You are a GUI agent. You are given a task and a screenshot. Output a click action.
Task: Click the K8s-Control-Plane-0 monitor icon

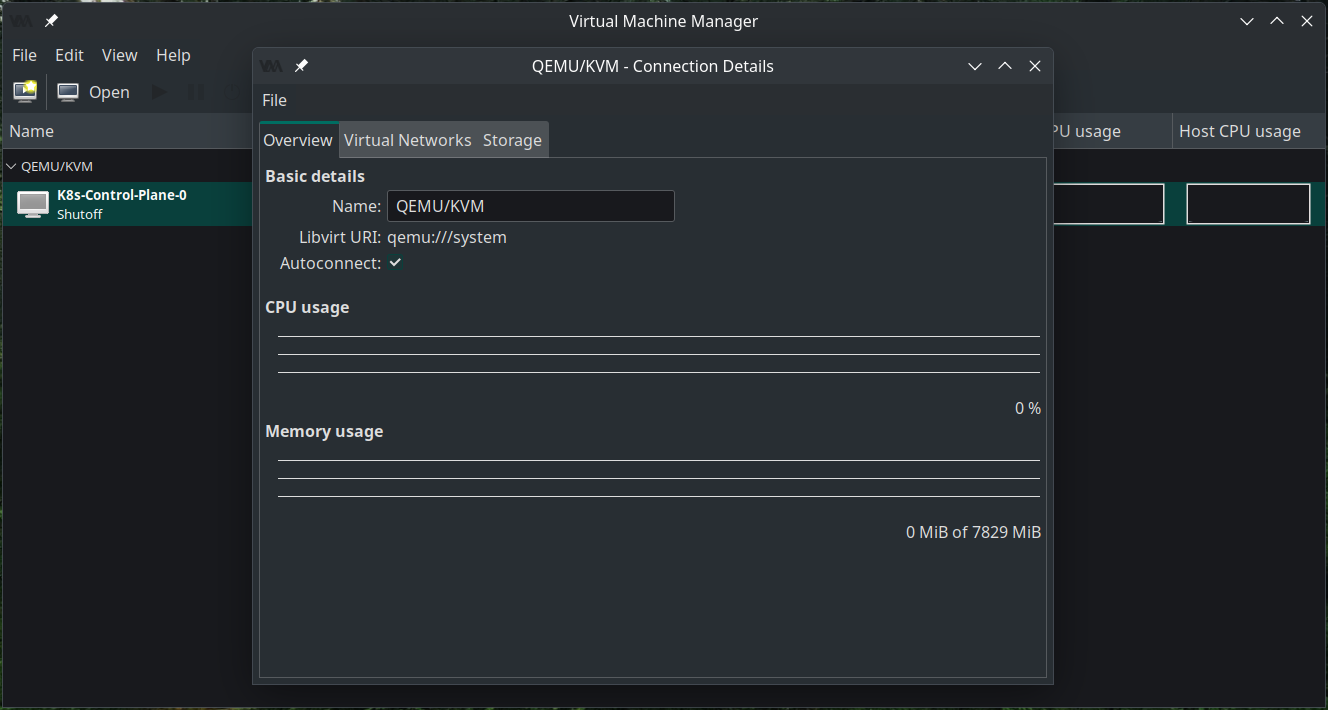(33, 204)
